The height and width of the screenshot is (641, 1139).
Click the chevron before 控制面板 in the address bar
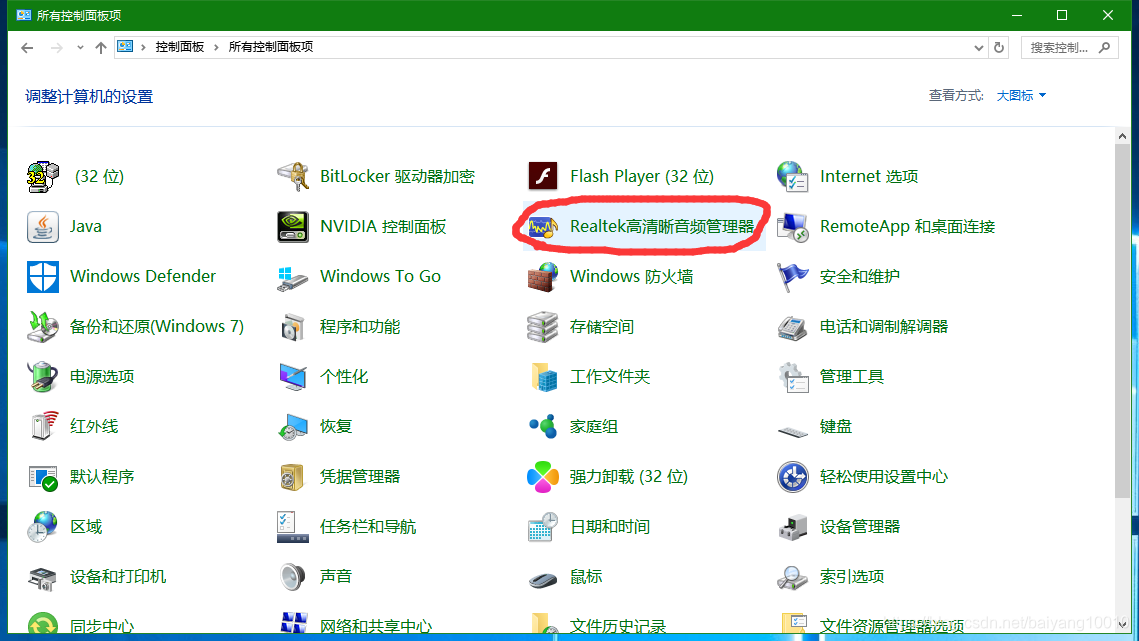143,47
